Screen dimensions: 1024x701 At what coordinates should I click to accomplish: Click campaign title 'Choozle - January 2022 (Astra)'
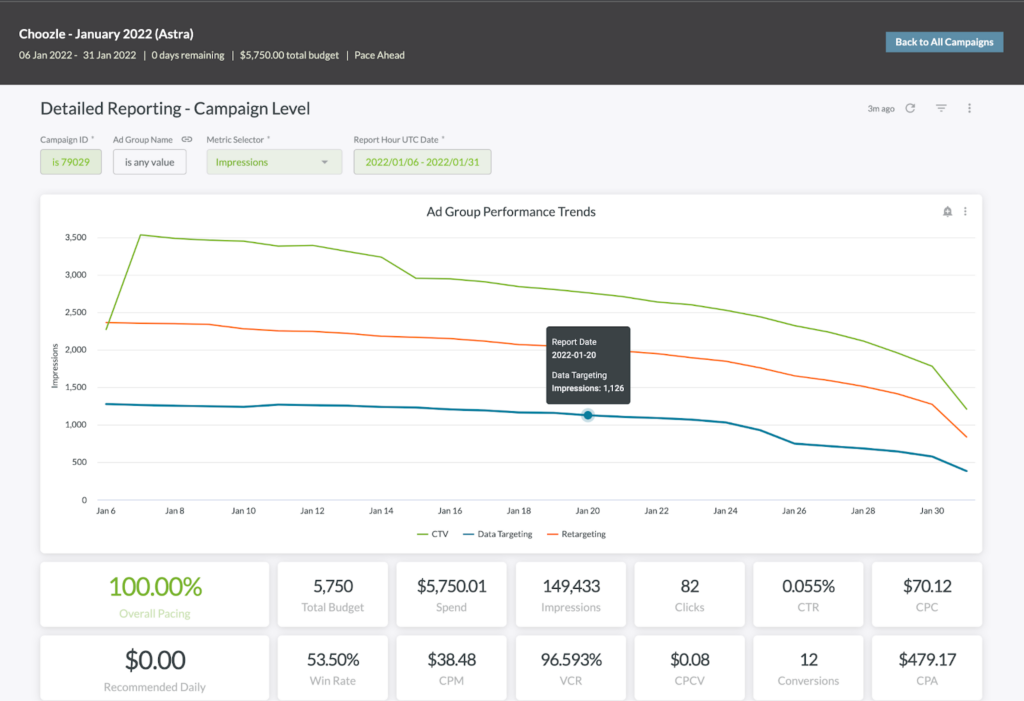pos(106,34)
